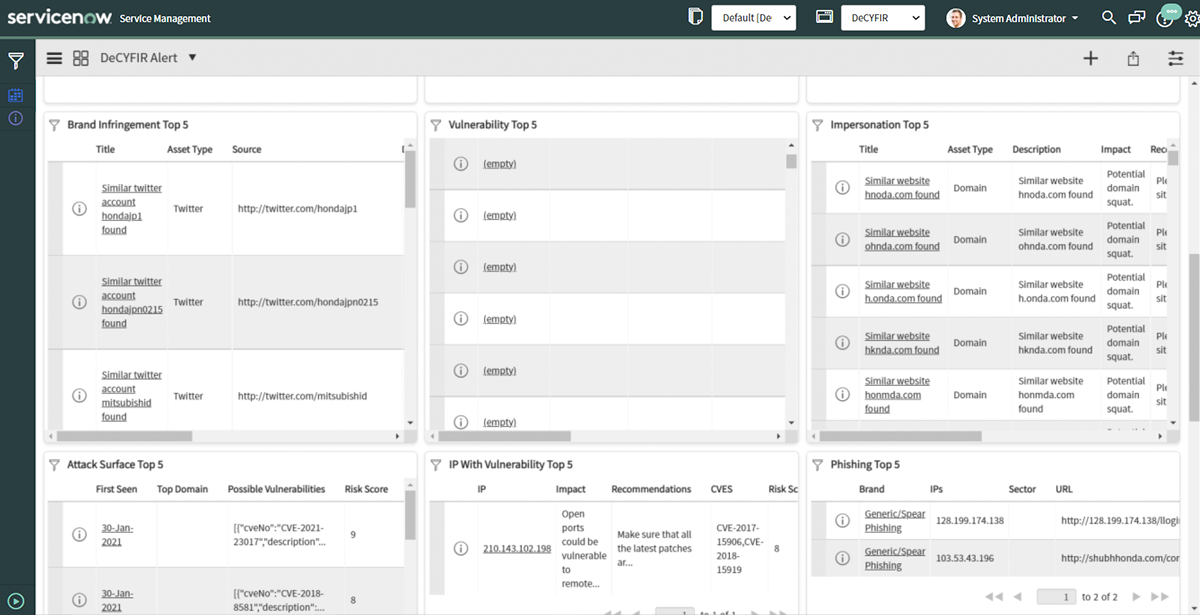Click the Vulnerability Top 5 filter icon
Screen dimensions: 1200x615
pos(436,125)
